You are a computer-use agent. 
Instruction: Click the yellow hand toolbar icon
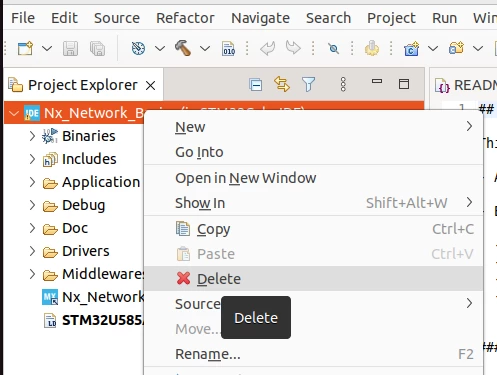pos(372,48)
